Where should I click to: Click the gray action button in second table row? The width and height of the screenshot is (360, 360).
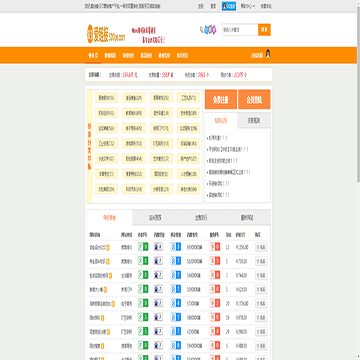pos(261,261)
